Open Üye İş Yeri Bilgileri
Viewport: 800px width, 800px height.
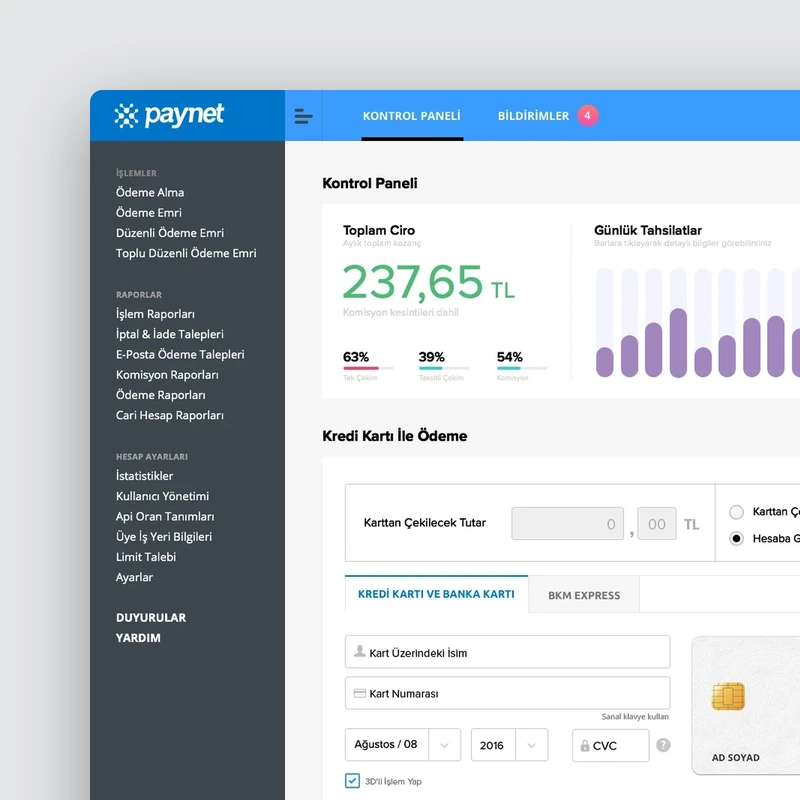coord(163,537)
